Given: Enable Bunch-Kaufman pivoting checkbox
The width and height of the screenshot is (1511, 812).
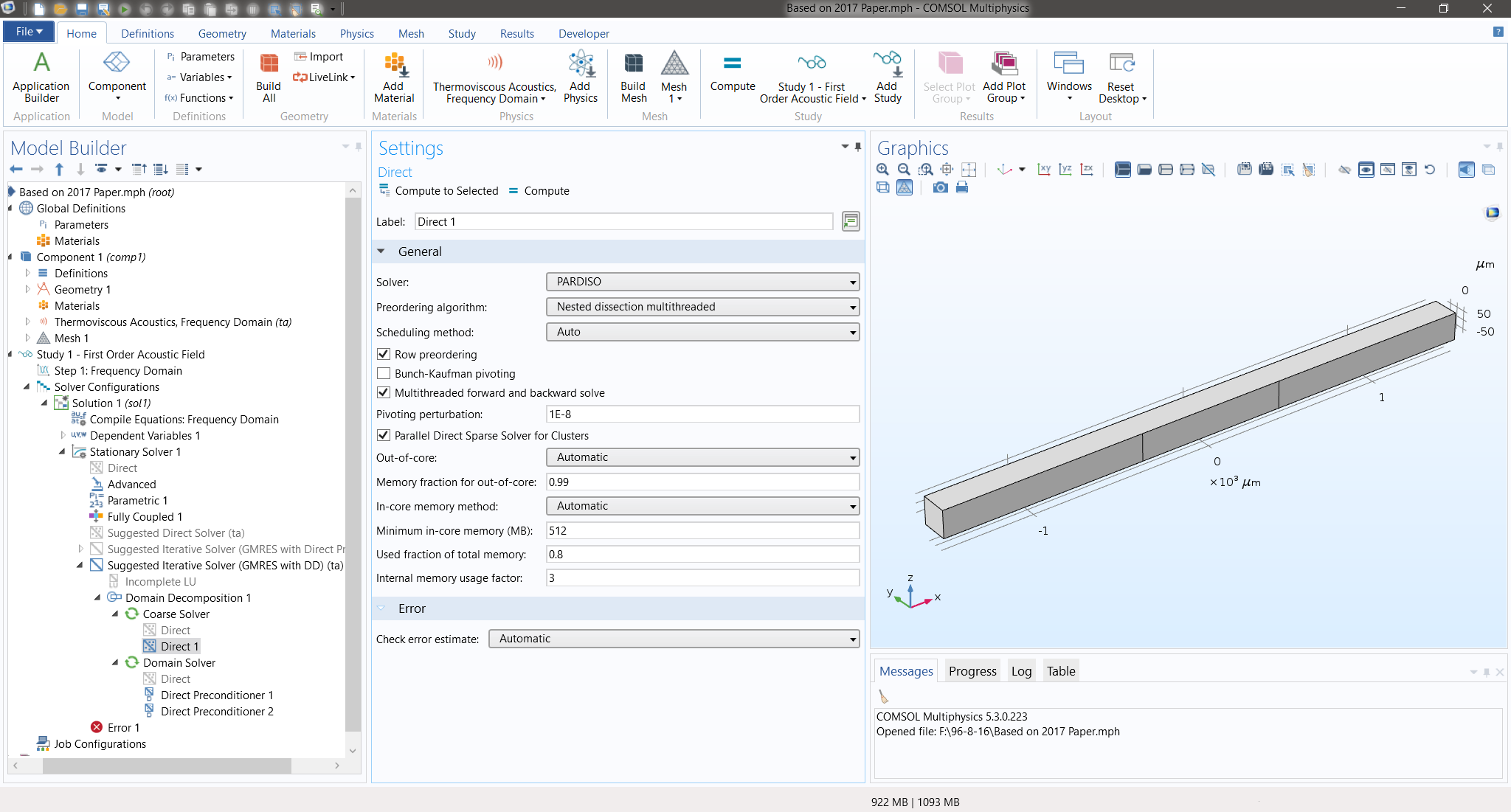Looking at the screenshot, I should 384,373.
